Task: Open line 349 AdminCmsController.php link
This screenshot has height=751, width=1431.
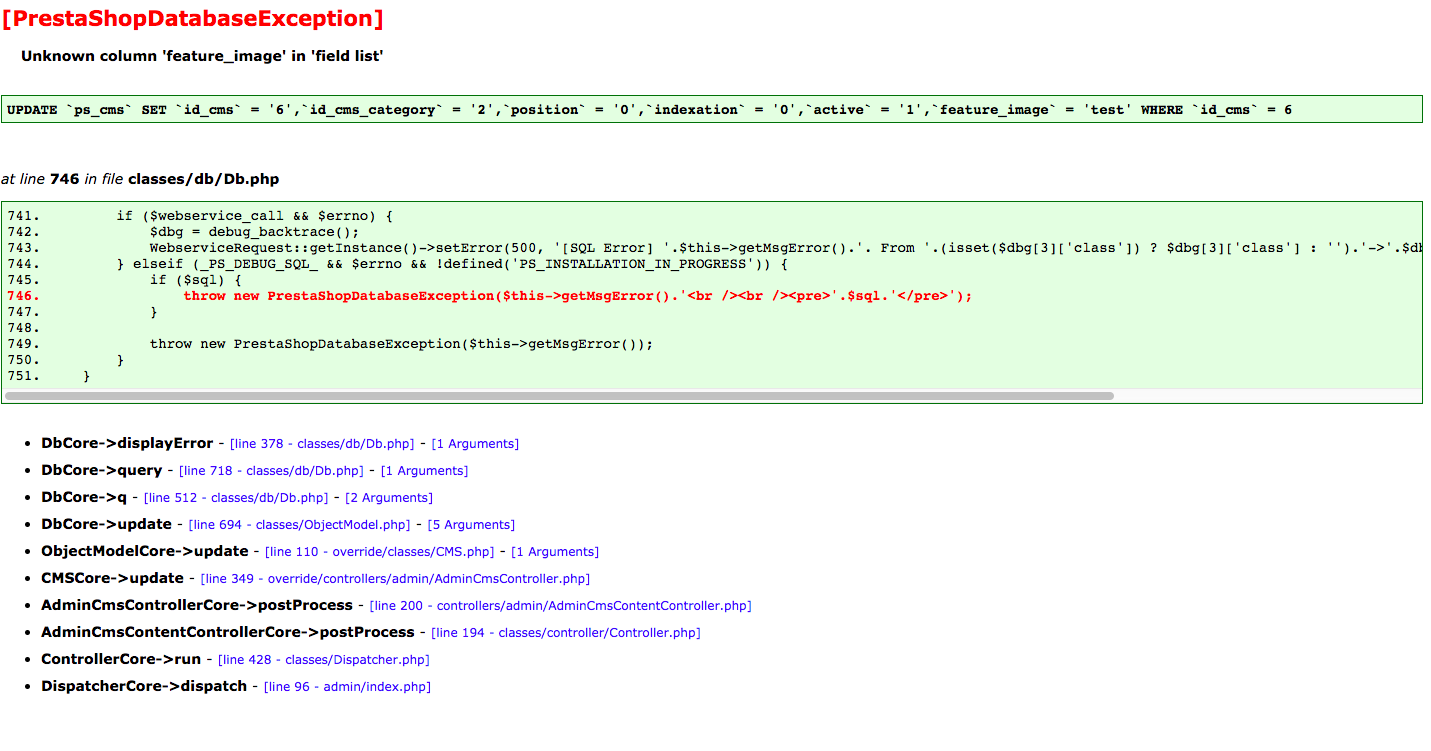Action: coord(395,579)
